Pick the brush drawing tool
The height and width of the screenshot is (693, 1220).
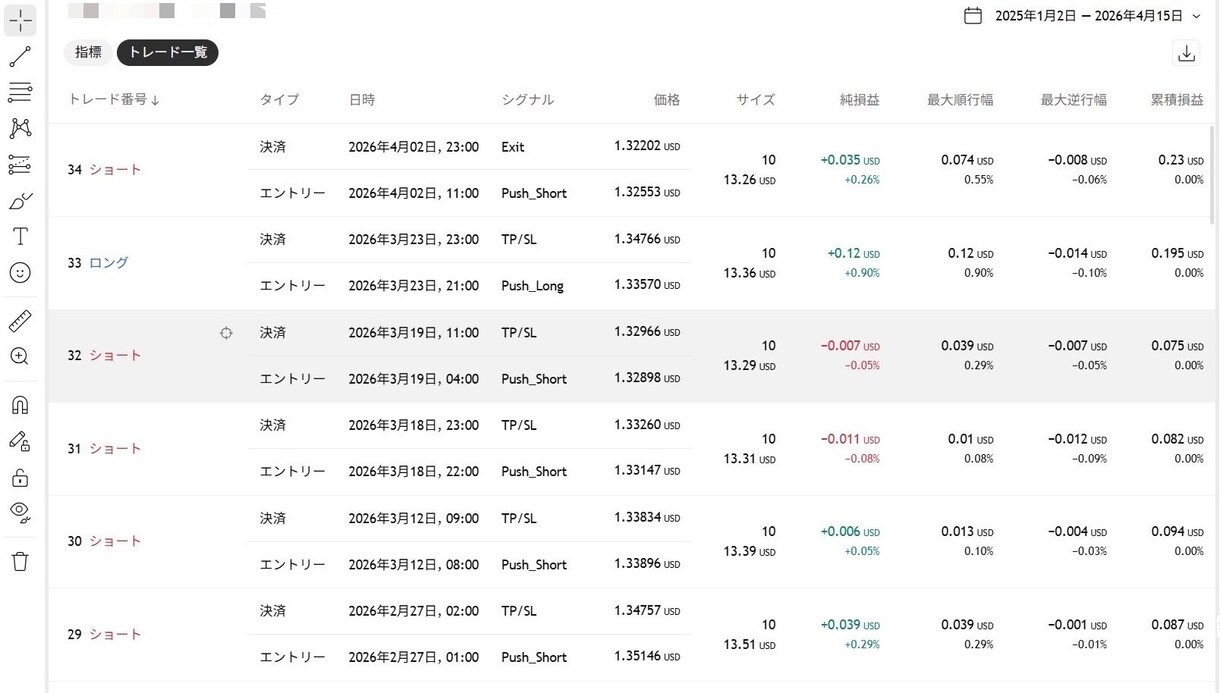pos(20,200)
